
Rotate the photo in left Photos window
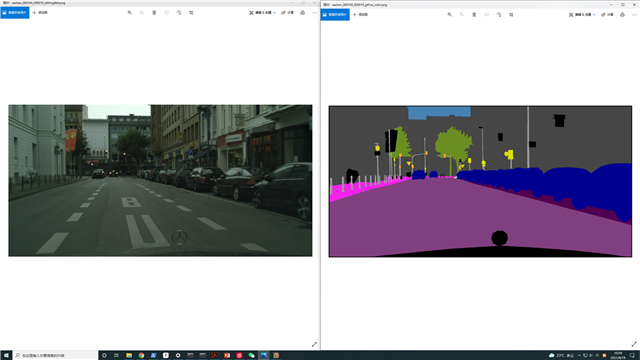click(179, 13)
